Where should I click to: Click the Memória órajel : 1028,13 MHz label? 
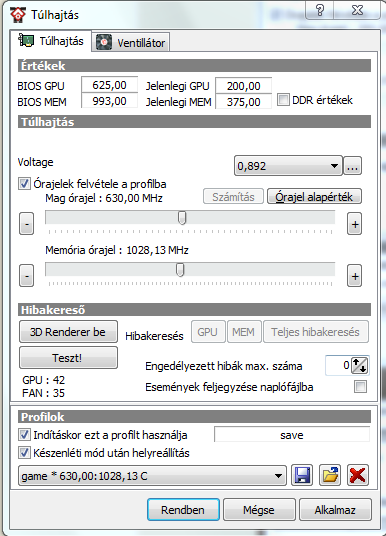pos(117,250)
